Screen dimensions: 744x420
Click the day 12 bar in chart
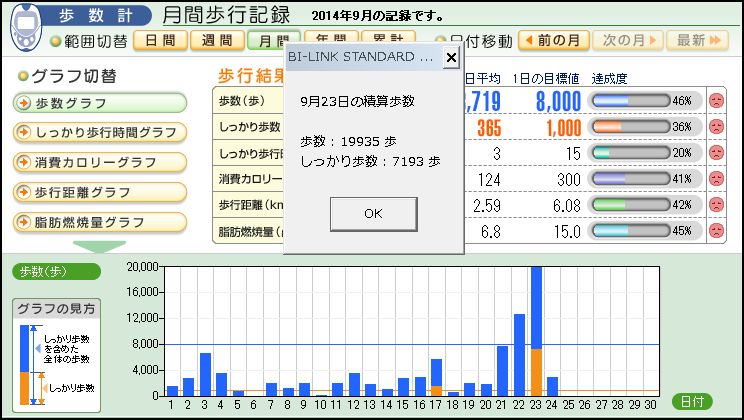(354, 384)
